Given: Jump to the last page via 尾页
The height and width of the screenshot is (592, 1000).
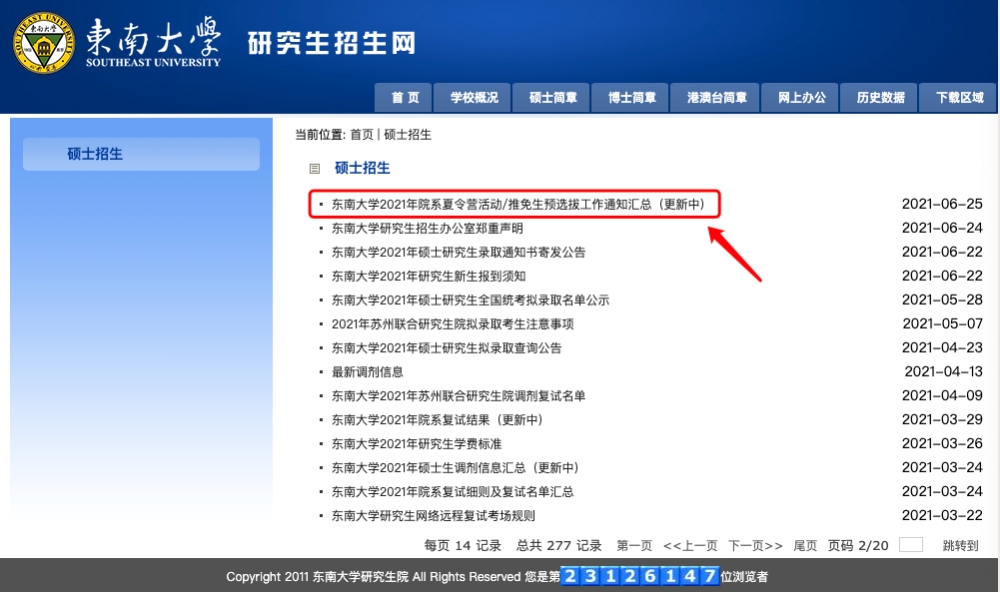Looking at the screenshot, I should 805,545.
